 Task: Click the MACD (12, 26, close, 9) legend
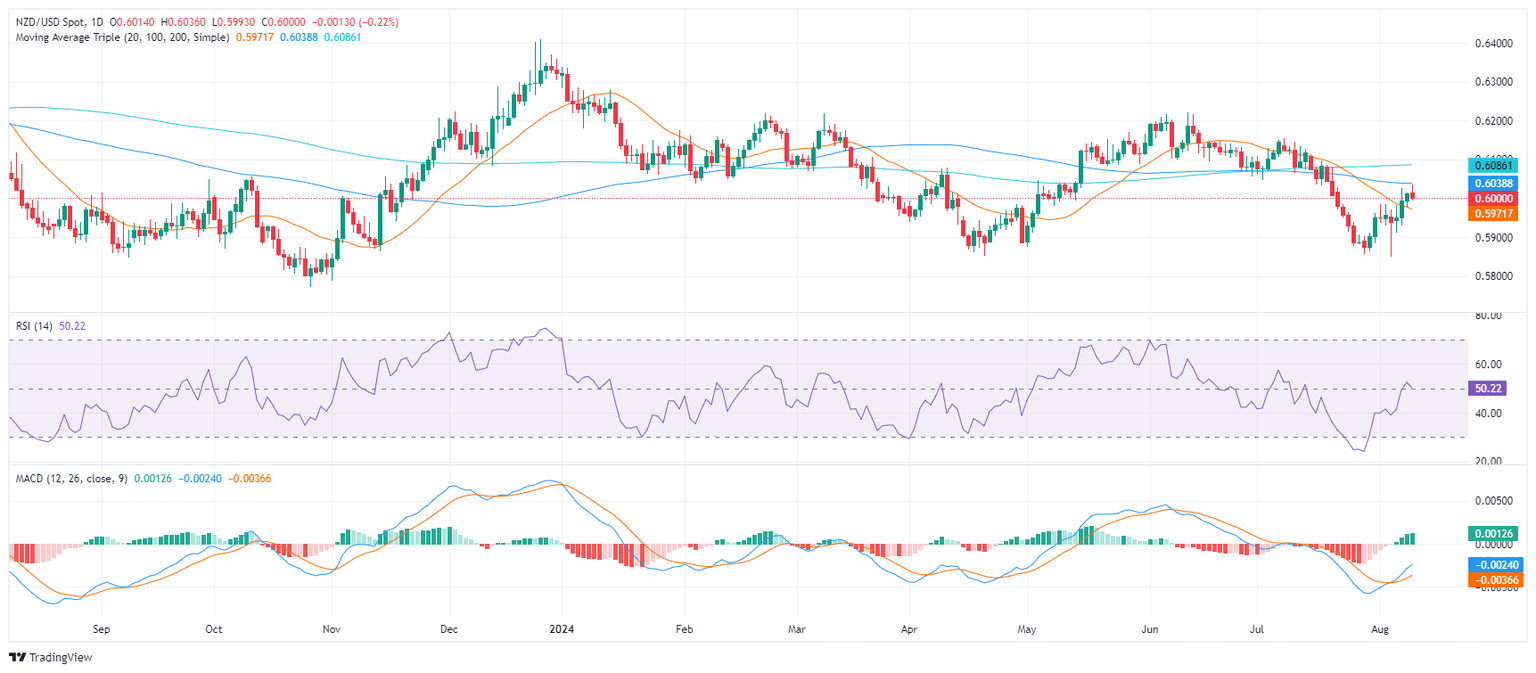pos(69,478)
